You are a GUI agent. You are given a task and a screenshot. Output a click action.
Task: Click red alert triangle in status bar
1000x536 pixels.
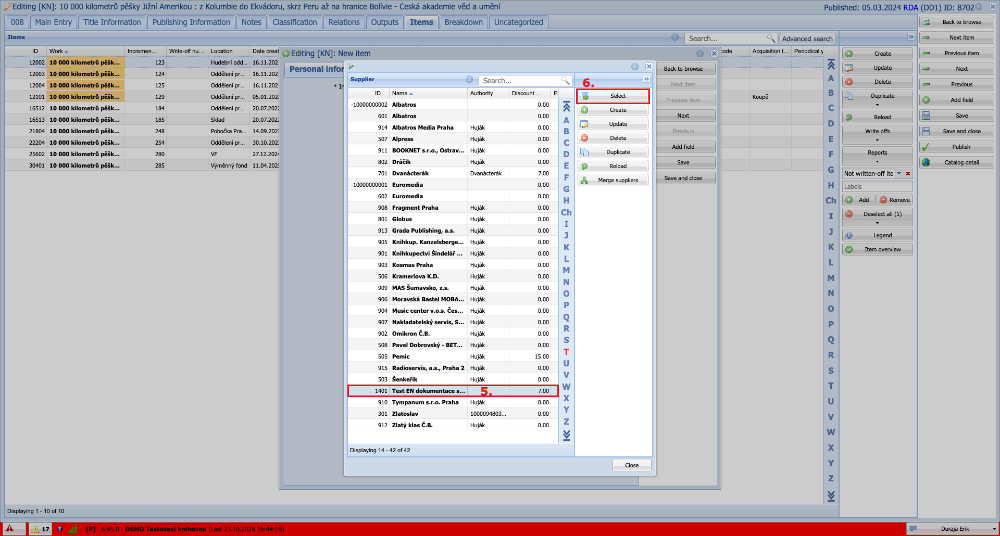(10, 528)
